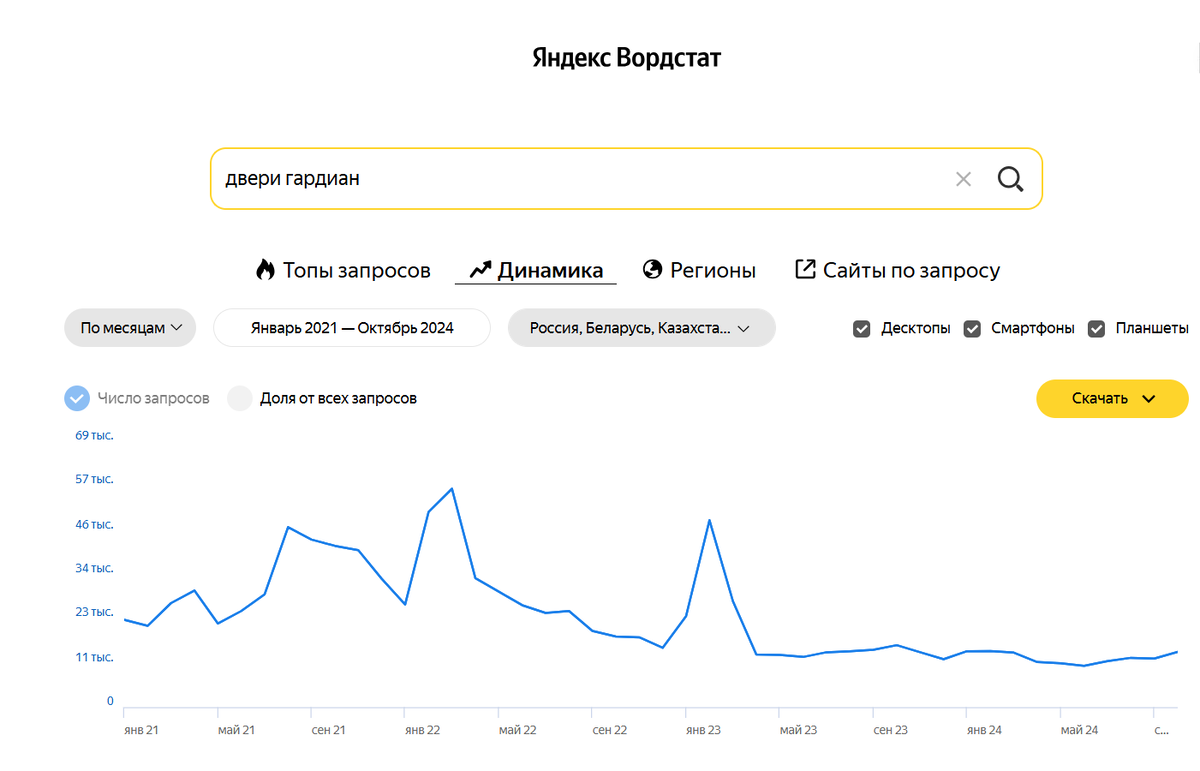This screenshot has width=1200, height=771.
Task: Click the янв 24 label on the time axis
Action: click(984, 731)
